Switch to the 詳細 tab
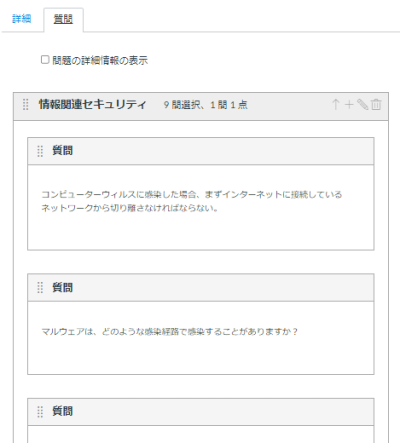This screenshot has width=400, height=443. [22, 19]
